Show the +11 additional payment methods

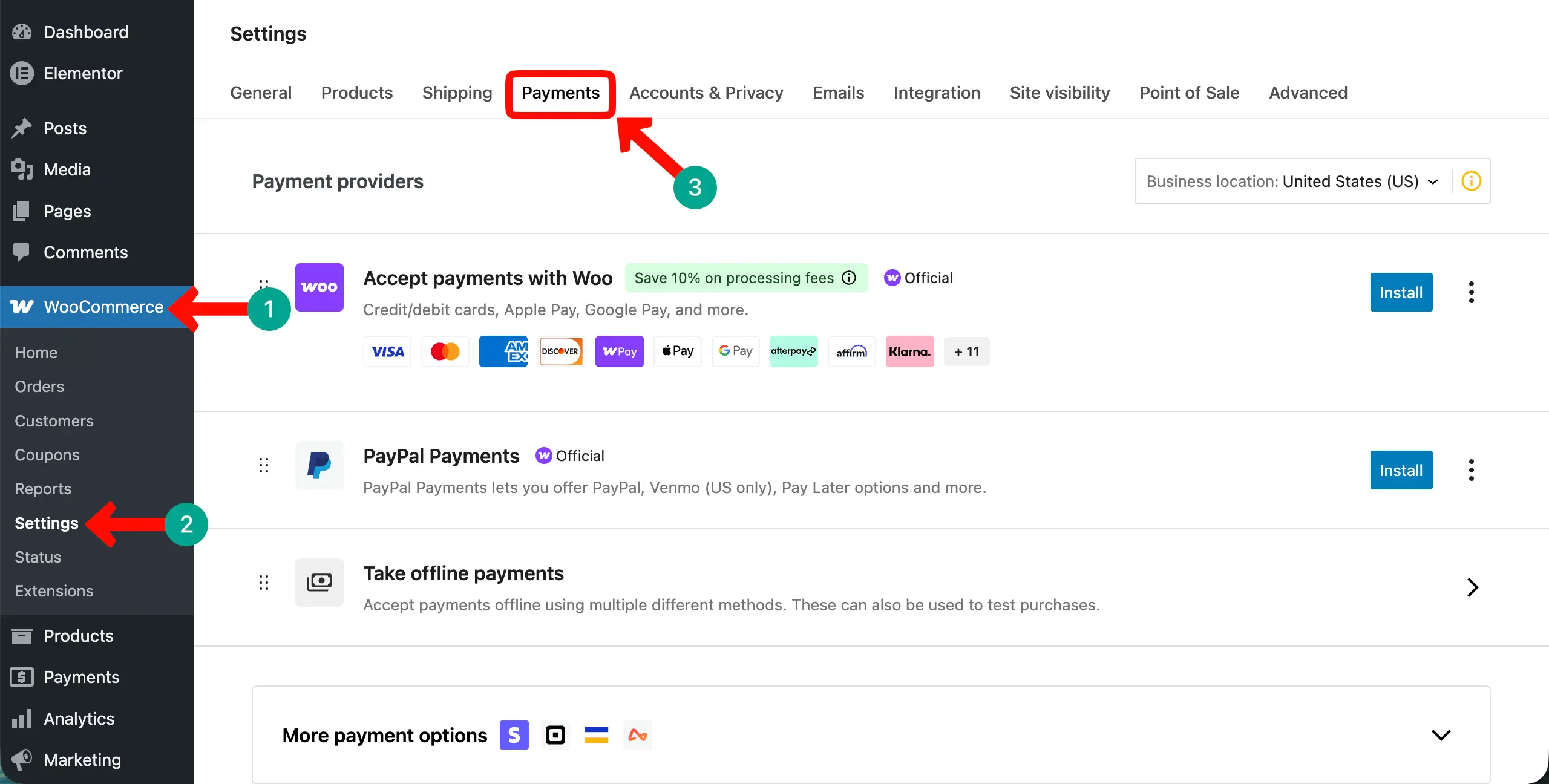(x=967, y=351)
